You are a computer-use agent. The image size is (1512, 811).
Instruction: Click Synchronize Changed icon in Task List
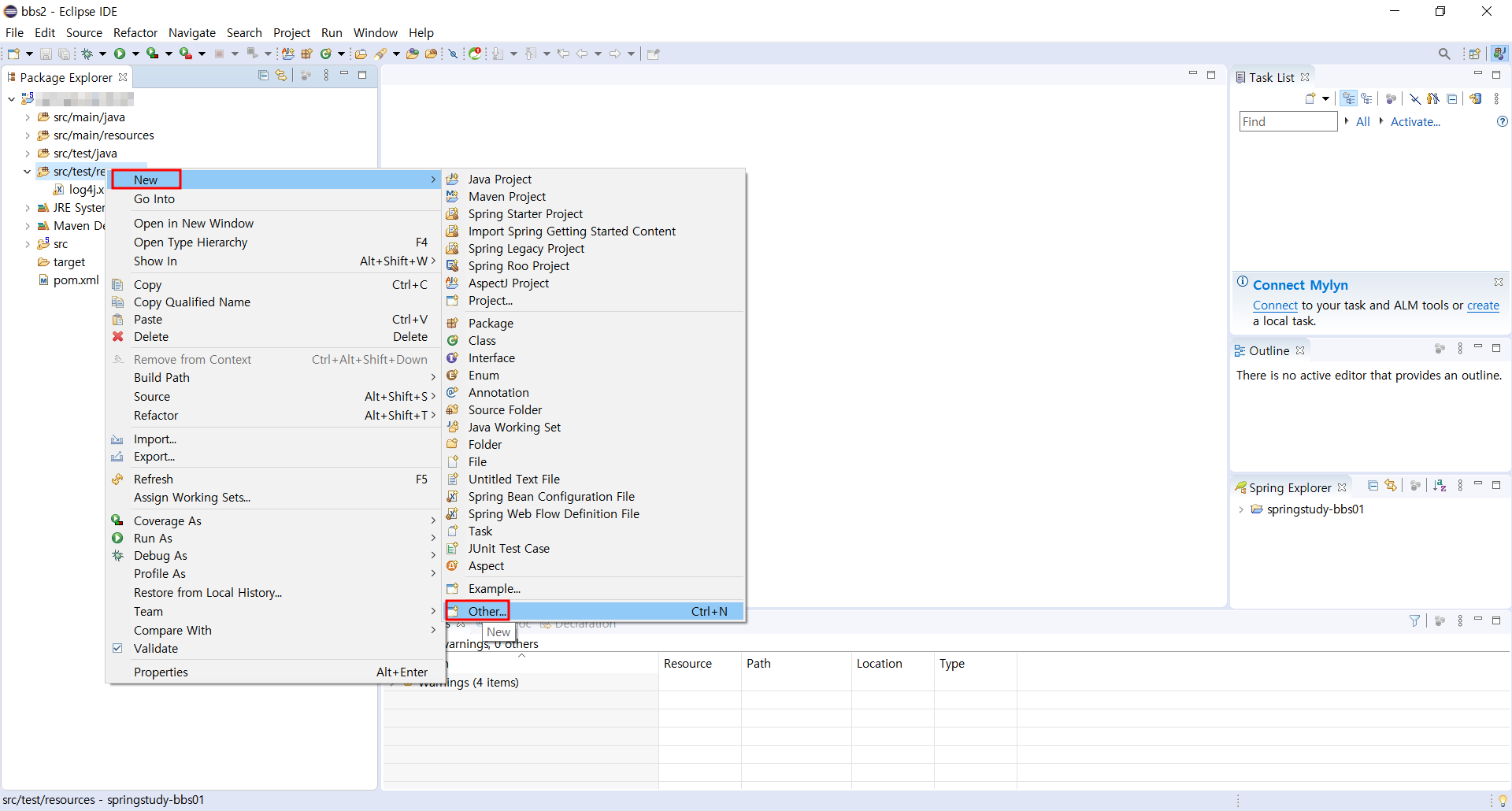pyautogui.click(x=1476, y=98)
